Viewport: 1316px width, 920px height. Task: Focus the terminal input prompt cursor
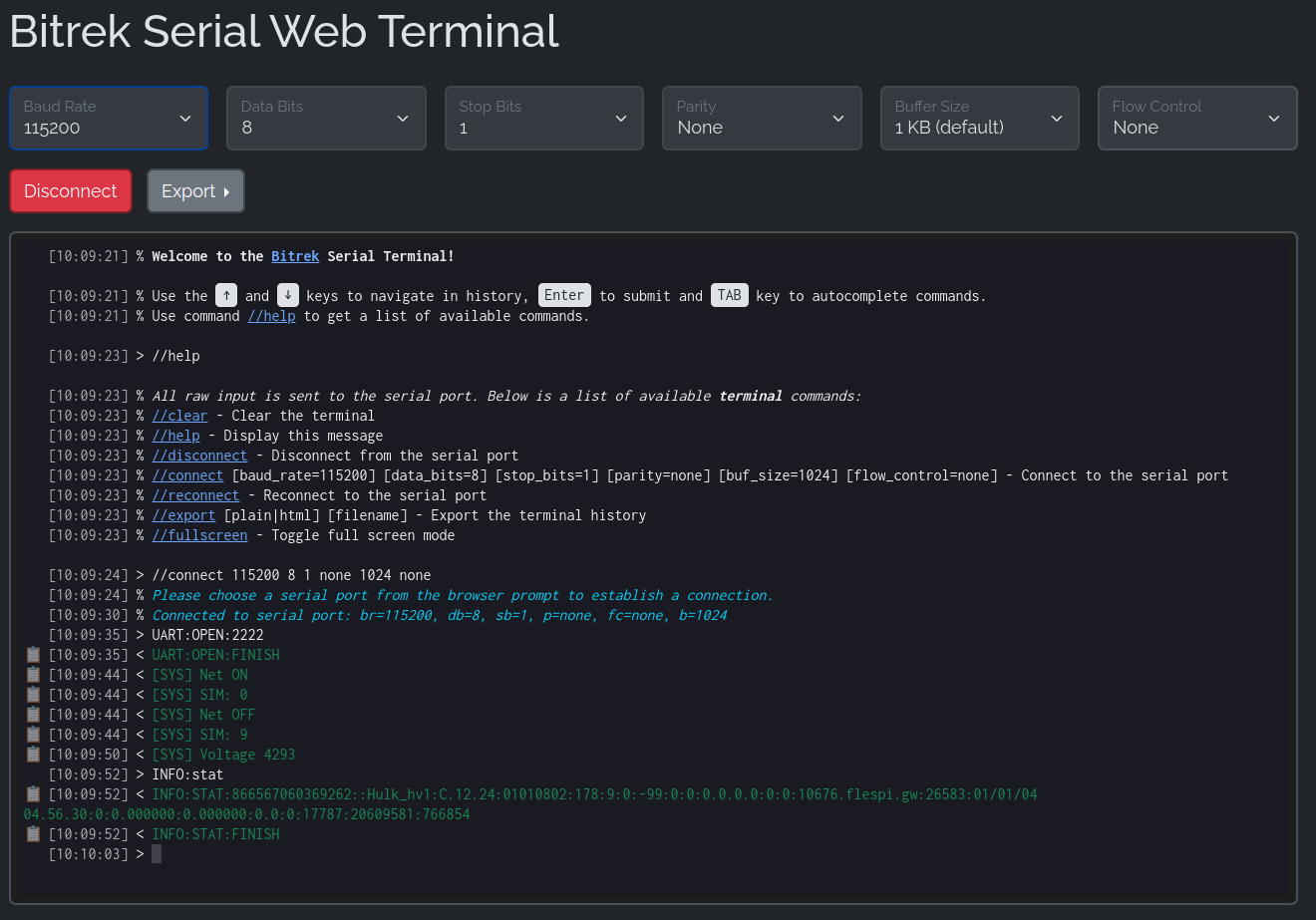(x=157, y=854)
